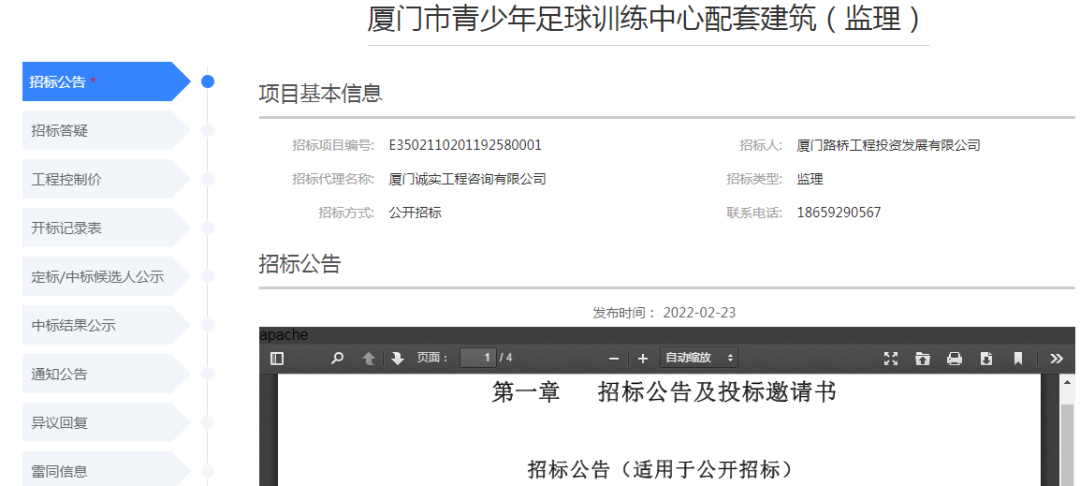Click the 公开招标 bidding method value

(415, 213)
